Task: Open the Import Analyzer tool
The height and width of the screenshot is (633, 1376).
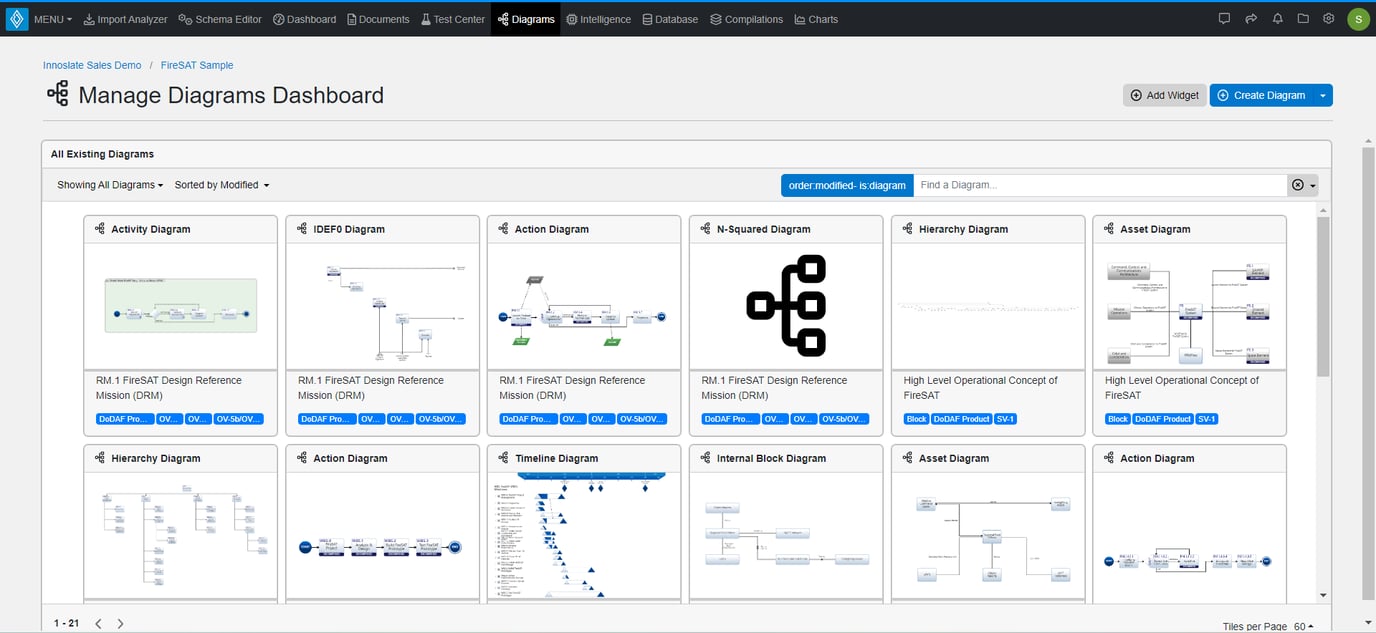Action: 124,18
